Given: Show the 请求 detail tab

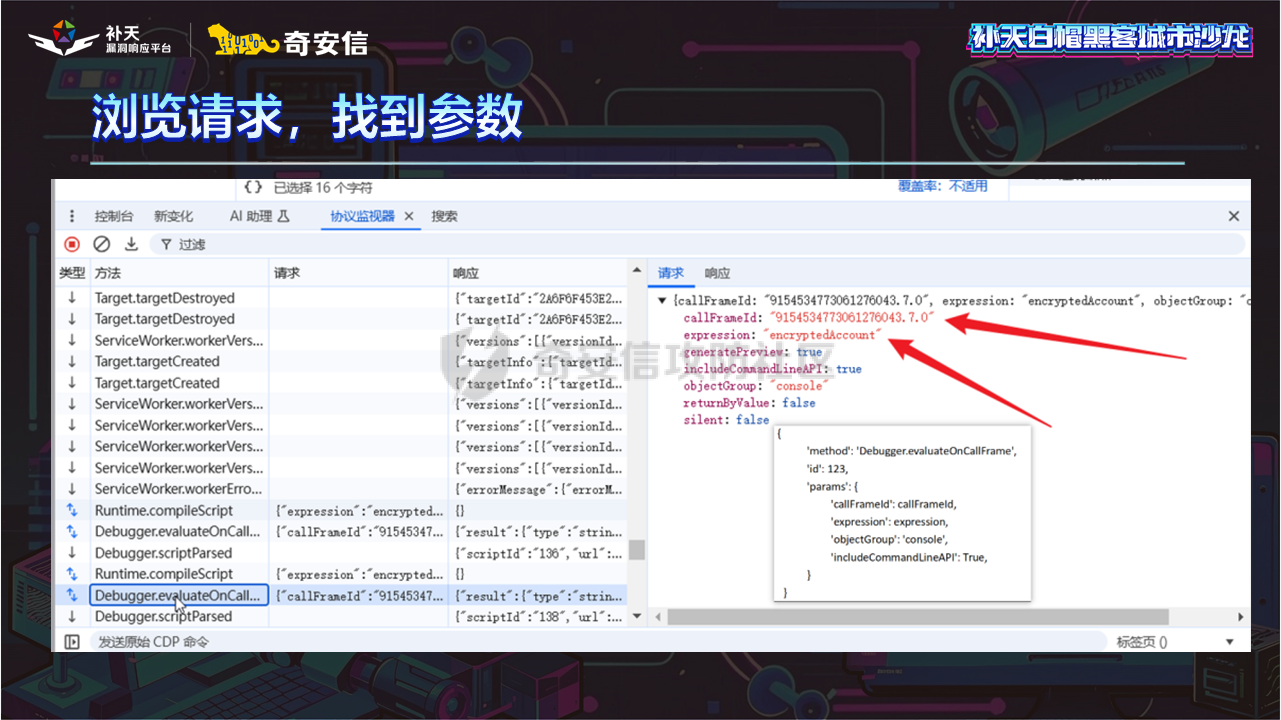Looking at the screenshot, I should pyautogui.click(x=671, y=273).
